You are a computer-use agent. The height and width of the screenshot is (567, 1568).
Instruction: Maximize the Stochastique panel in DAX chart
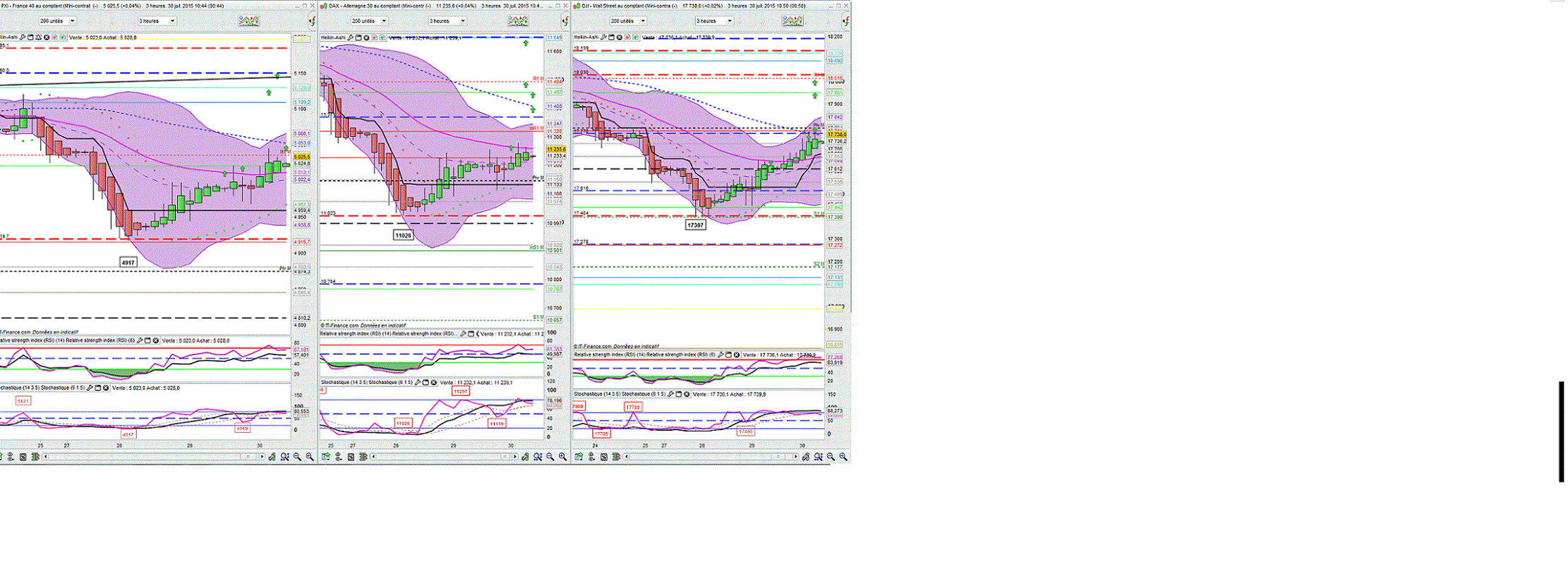tap(426, 382)
